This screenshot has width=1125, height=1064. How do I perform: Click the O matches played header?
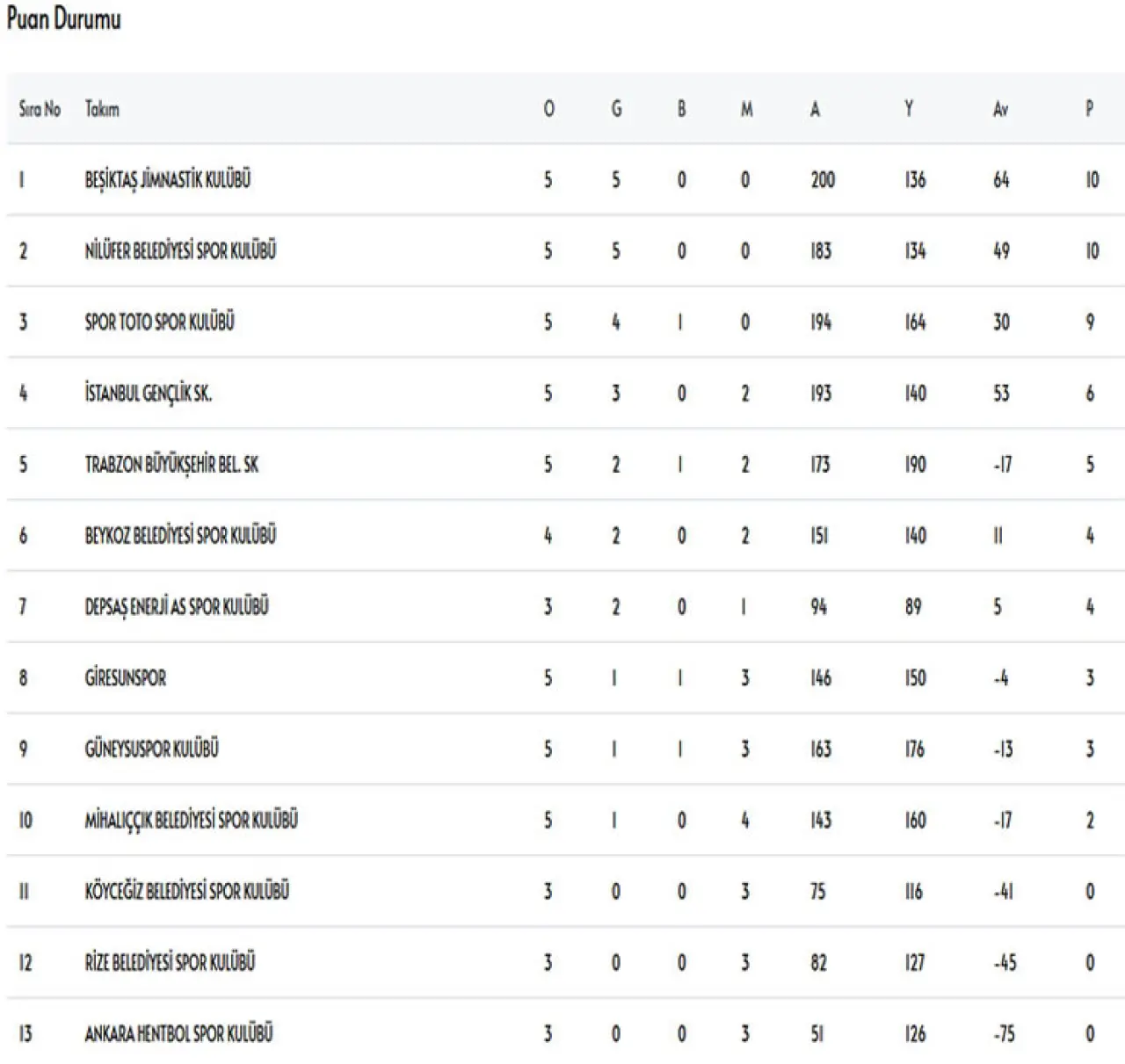548,110
